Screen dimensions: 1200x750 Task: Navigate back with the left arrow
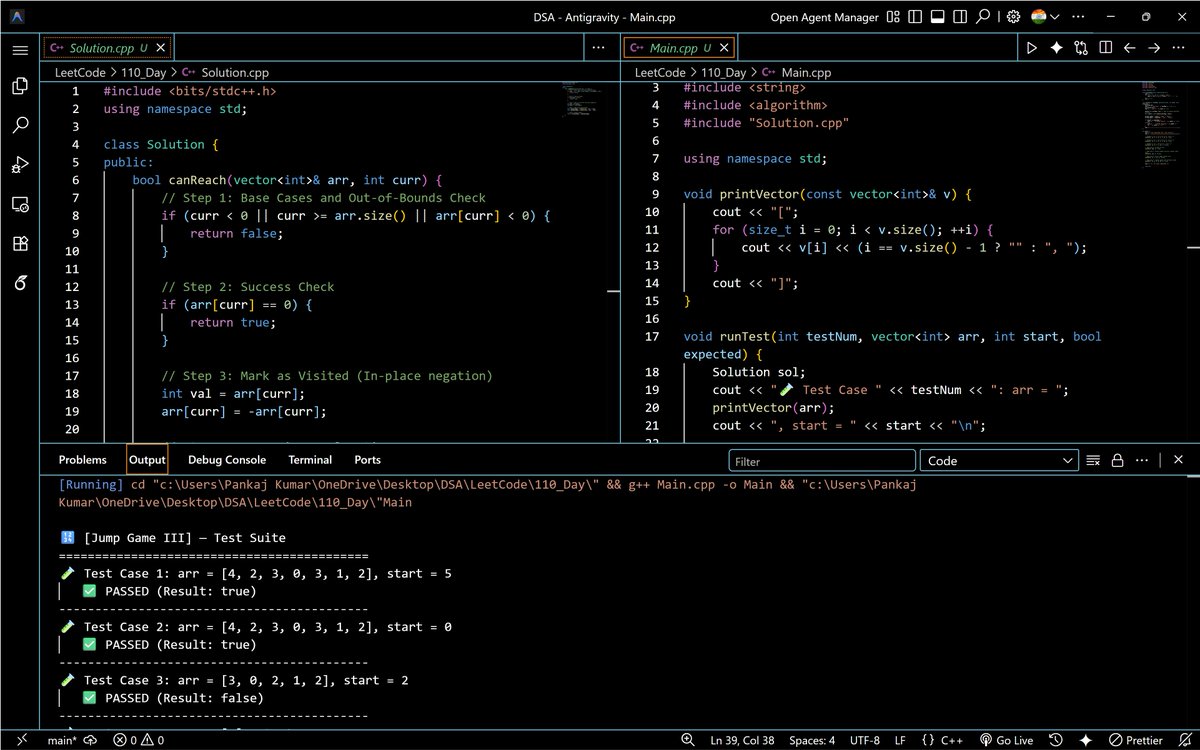(1130, 48)
